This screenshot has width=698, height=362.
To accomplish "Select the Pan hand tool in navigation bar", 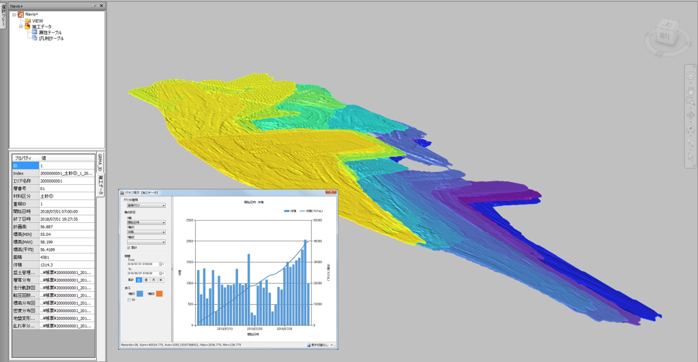I will pos(690,91).
